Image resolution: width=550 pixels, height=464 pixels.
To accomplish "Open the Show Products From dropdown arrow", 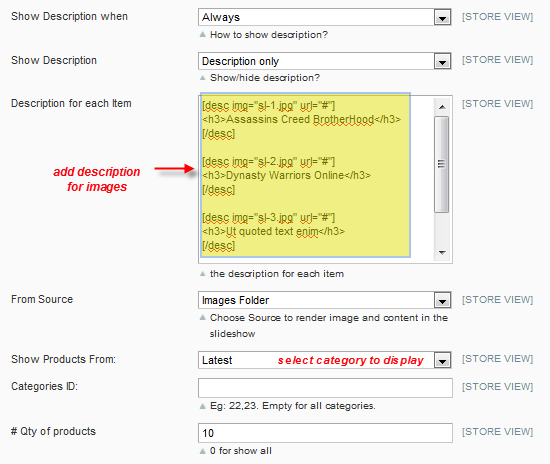I will coord(442,361).
